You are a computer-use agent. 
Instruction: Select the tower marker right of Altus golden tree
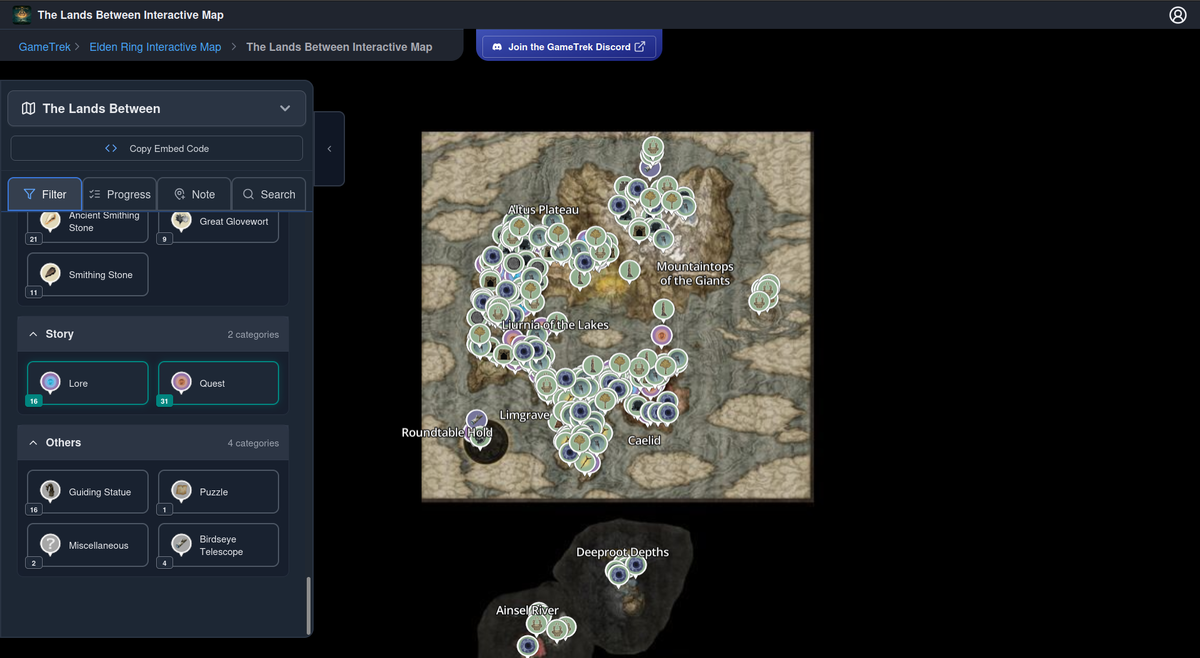tap(629, 272)
